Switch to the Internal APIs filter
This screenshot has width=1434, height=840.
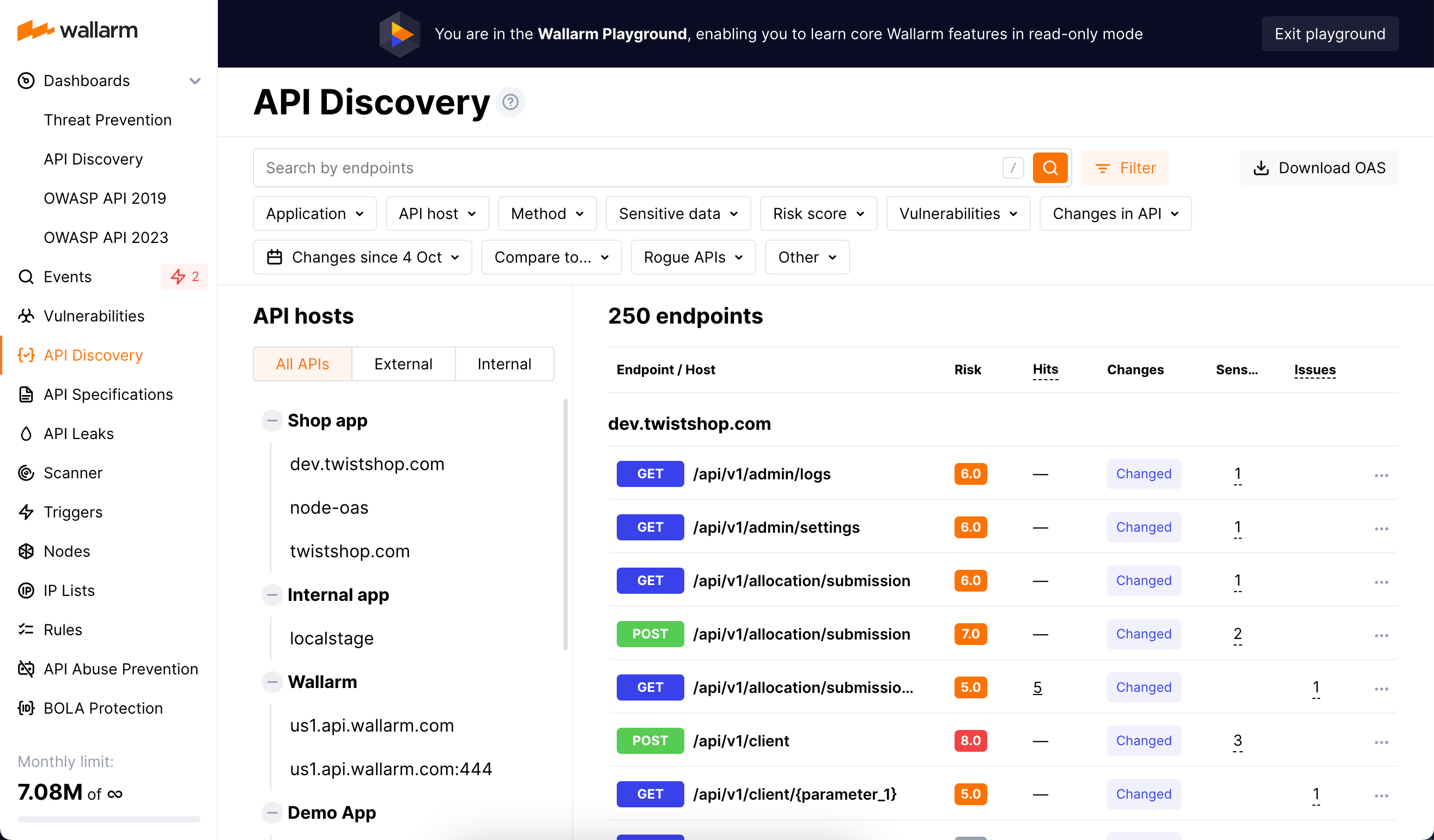pos(504,364)
